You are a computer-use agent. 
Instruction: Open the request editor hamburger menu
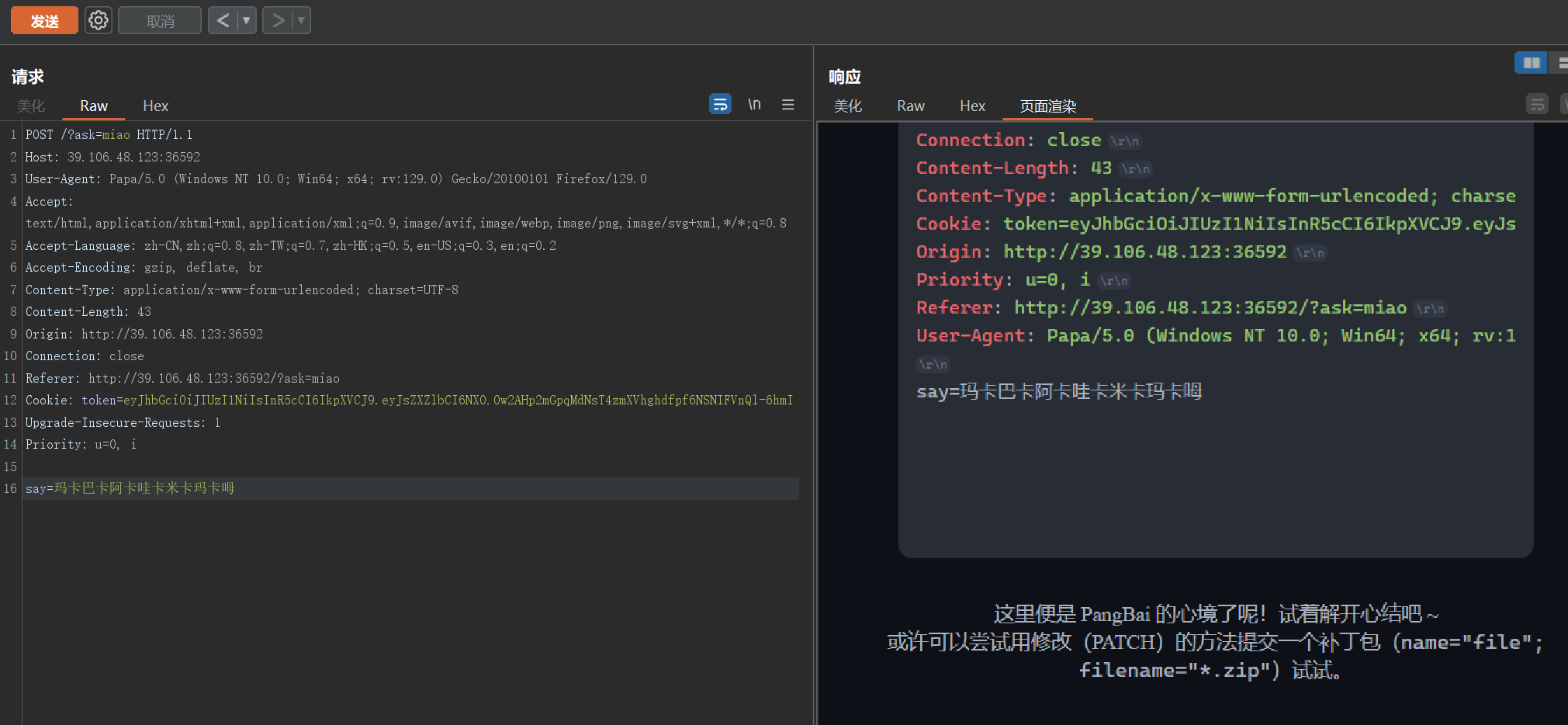(x=788, y=104)
